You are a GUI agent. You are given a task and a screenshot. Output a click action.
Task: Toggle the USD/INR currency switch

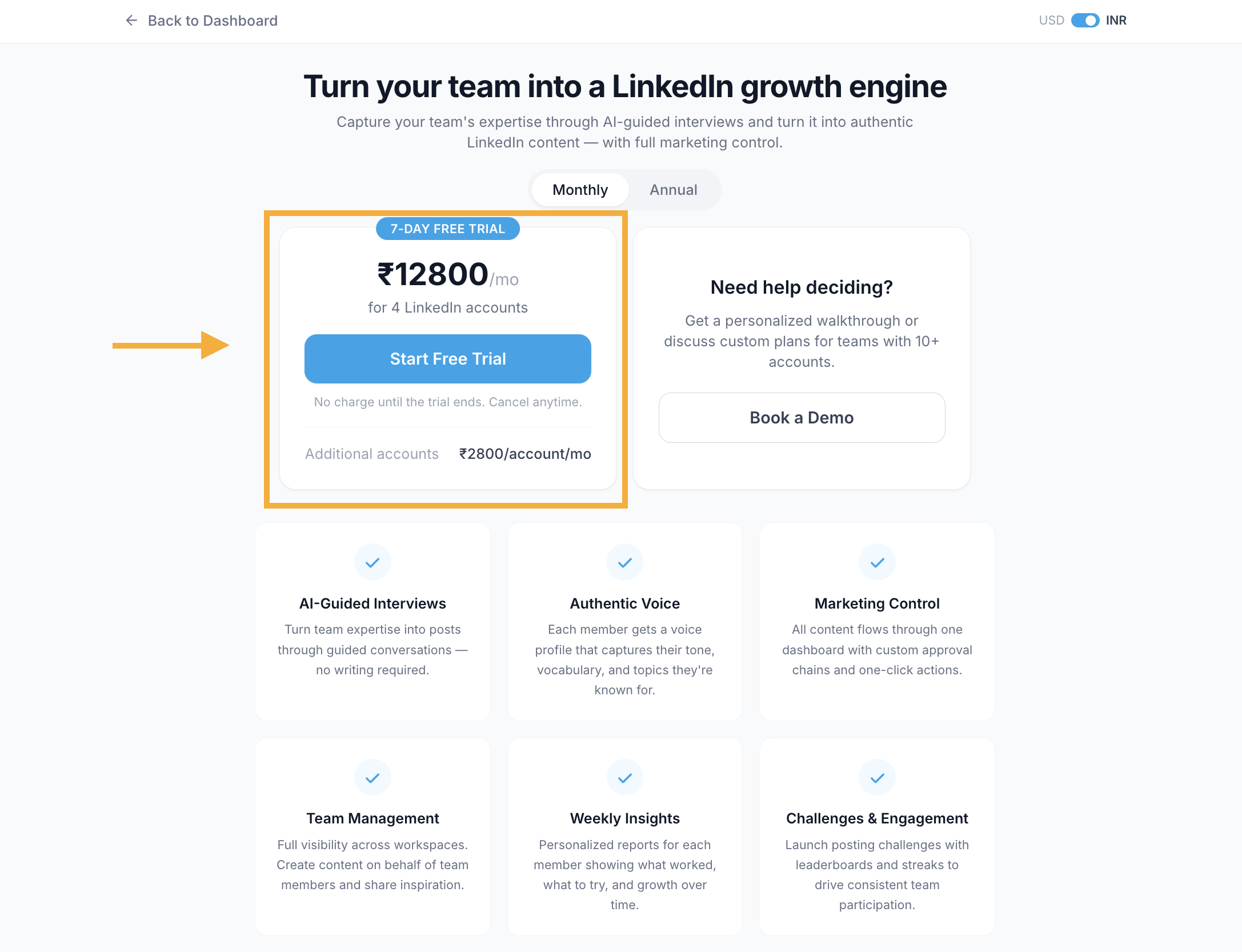pyautogui.click(x=1085, y=21)
